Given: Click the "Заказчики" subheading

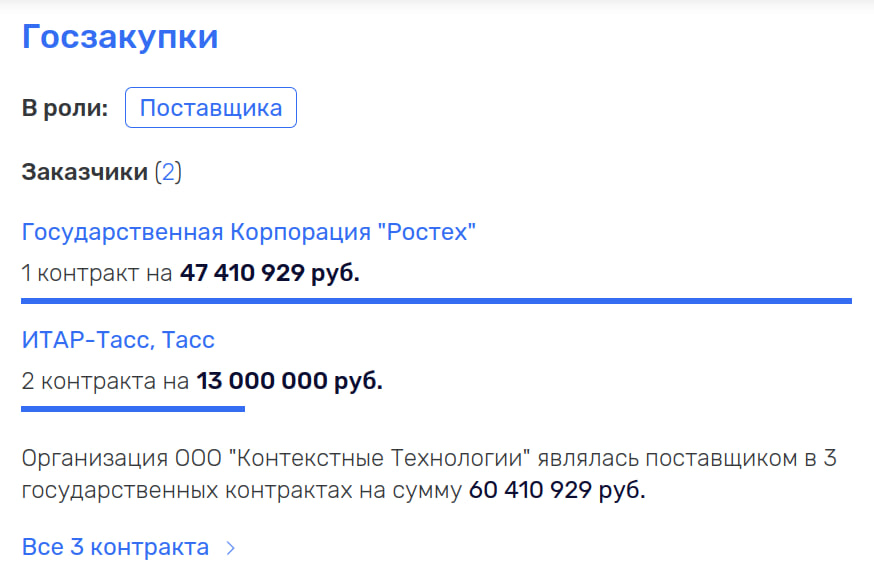Looking at the screenshot, I should pos(84,172).
